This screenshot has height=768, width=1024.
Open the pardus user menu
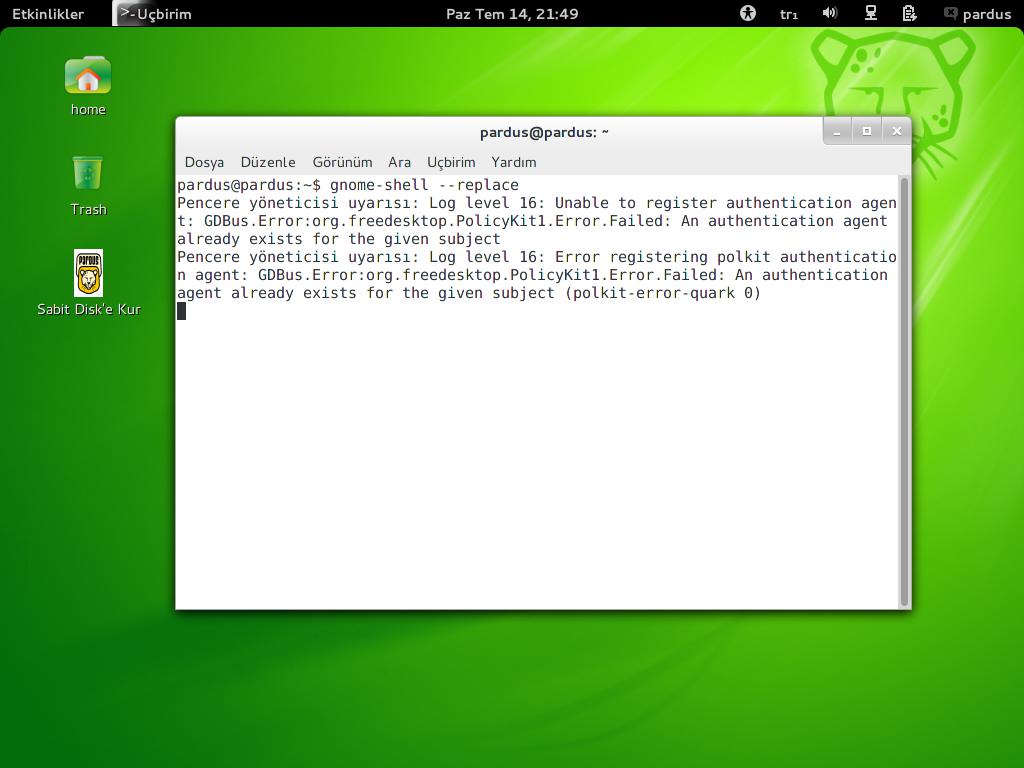[978, 14]
